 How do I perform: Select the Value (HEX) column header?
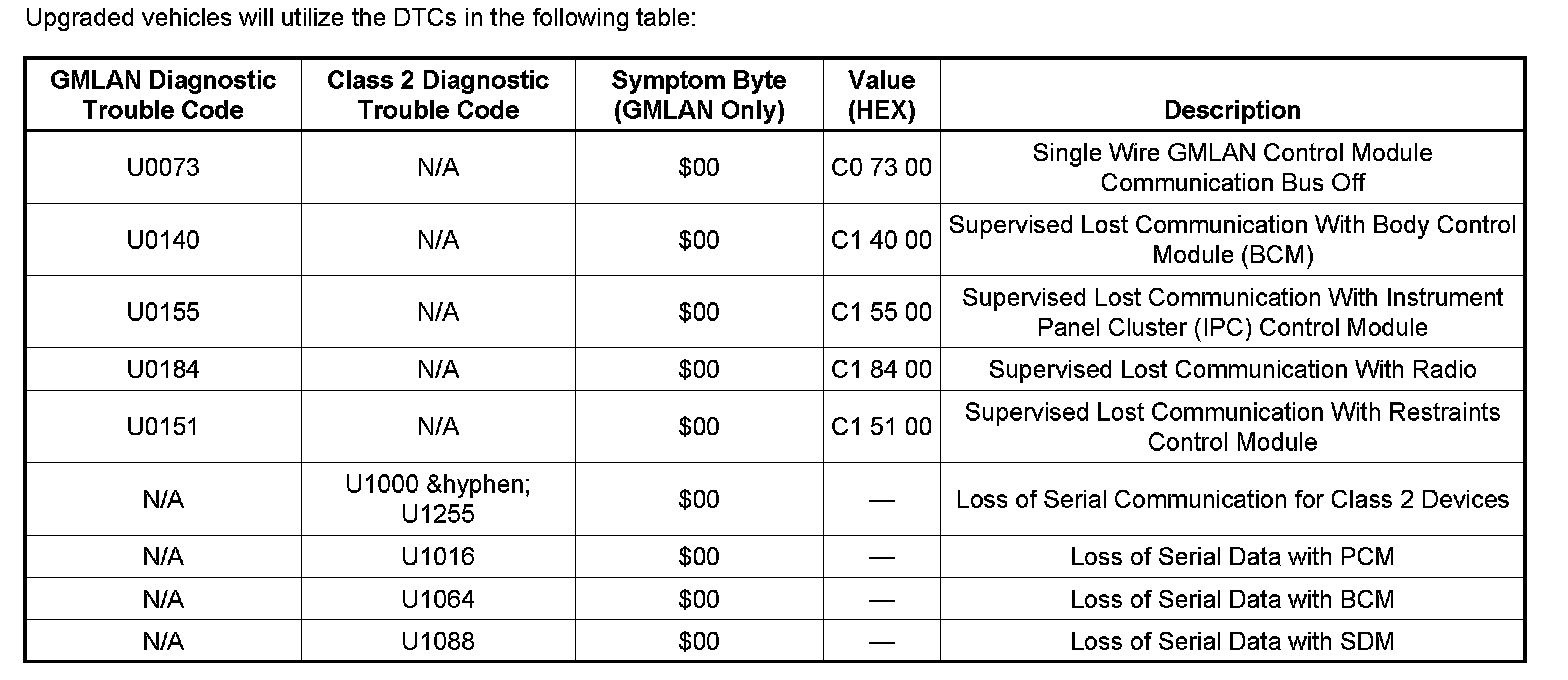point(881,95)
